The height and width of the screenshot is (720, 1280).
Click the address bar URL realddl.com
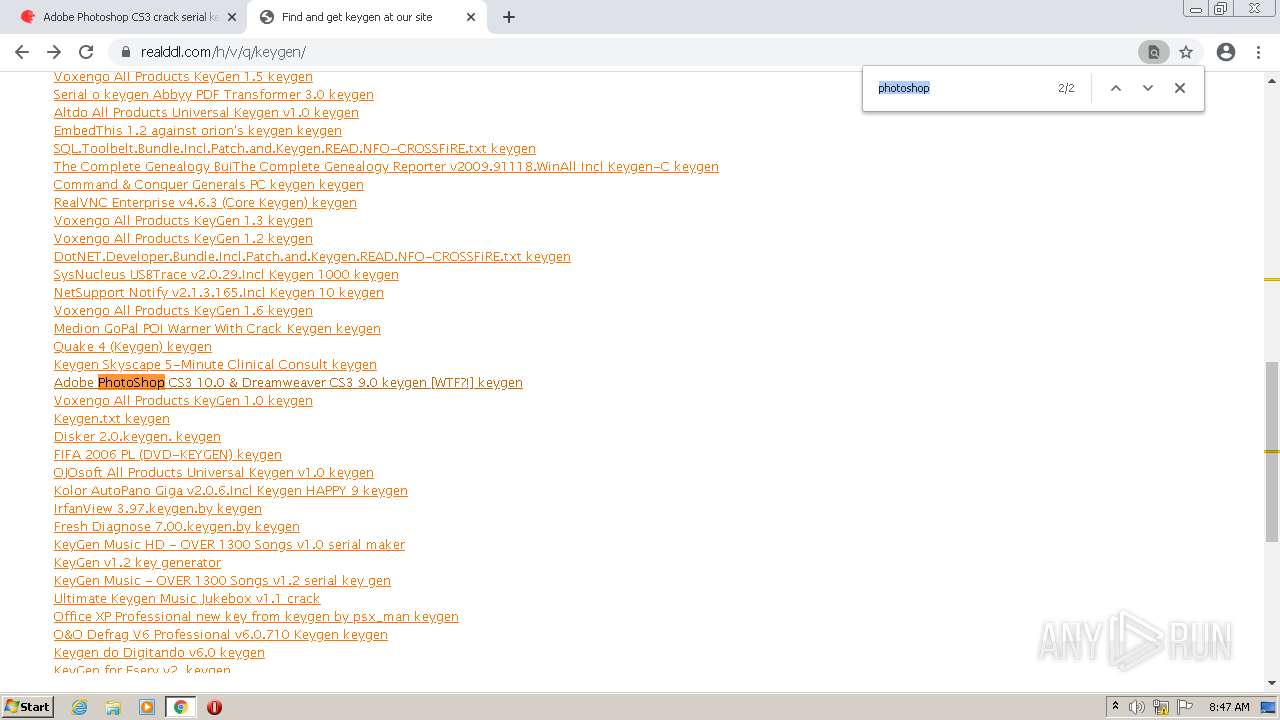coord(223,52)
